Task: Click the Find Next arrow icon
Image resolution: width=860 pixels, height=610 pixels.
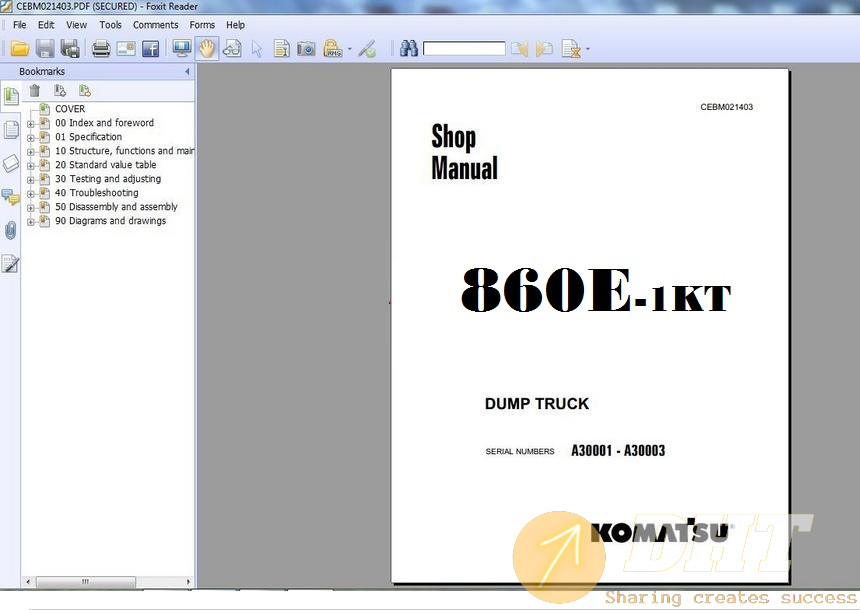Action: (544, 49)
